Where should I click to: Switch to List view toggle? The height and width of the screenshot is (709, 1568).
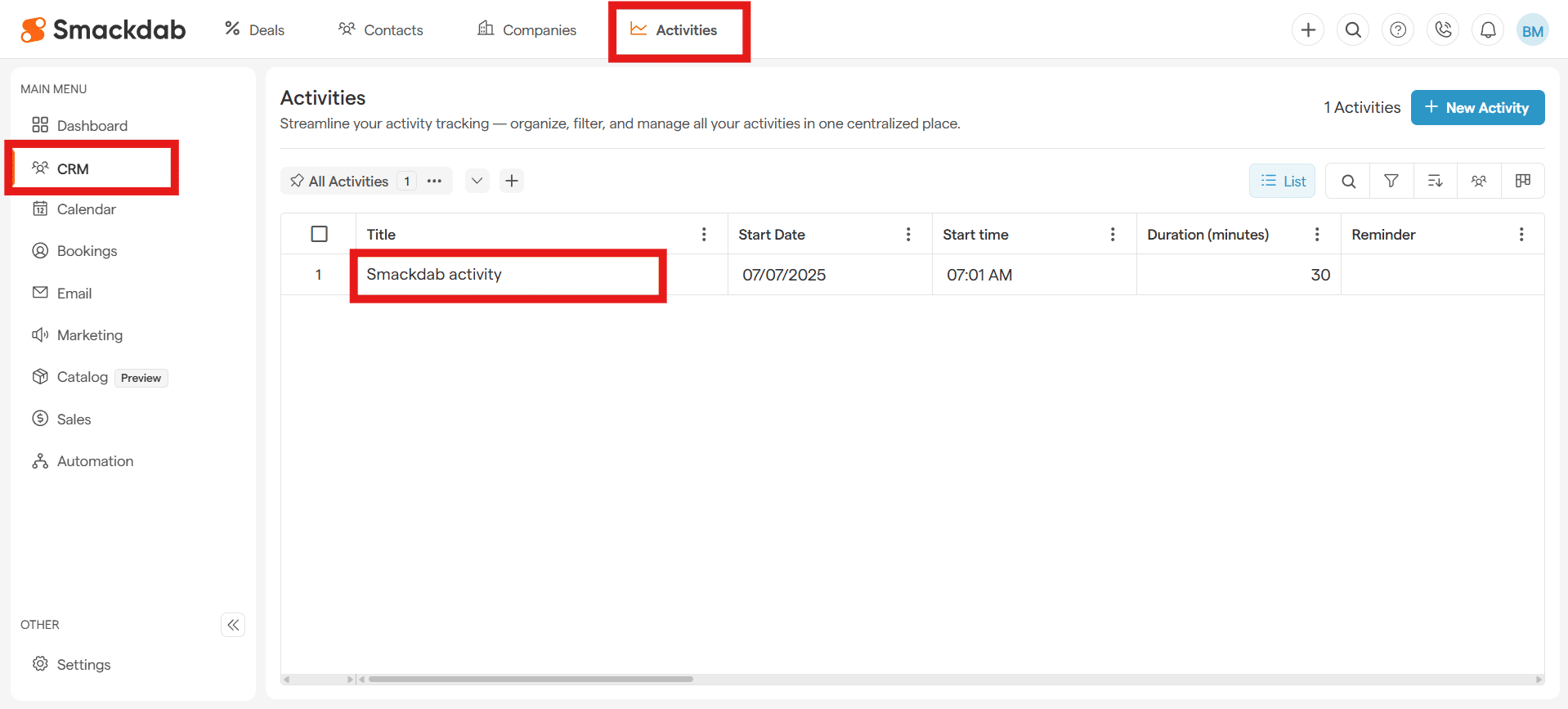coord(1282,181)
